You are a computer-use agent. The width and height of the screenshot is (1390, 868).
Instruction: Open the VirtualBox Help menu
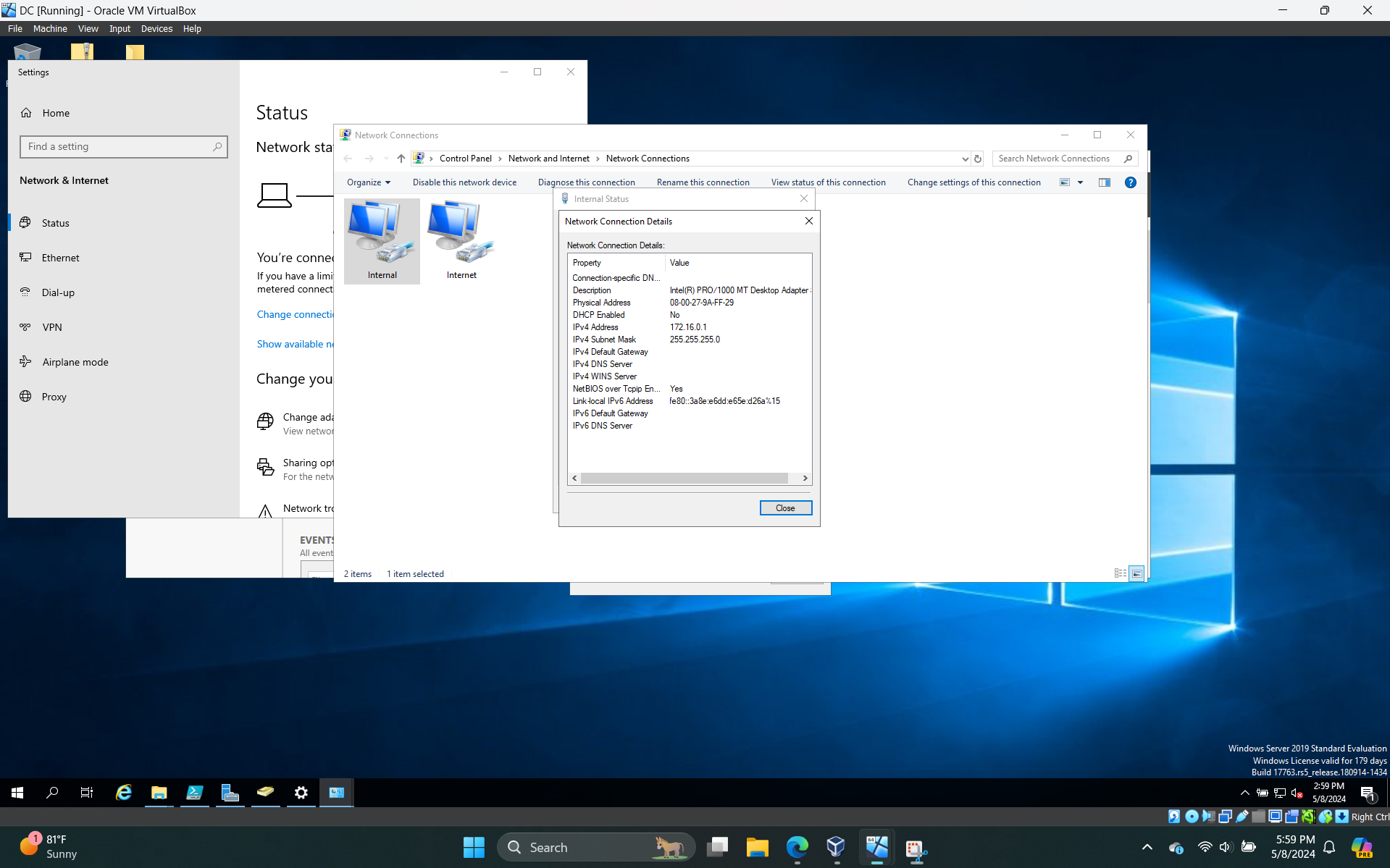tap(192, 28)
